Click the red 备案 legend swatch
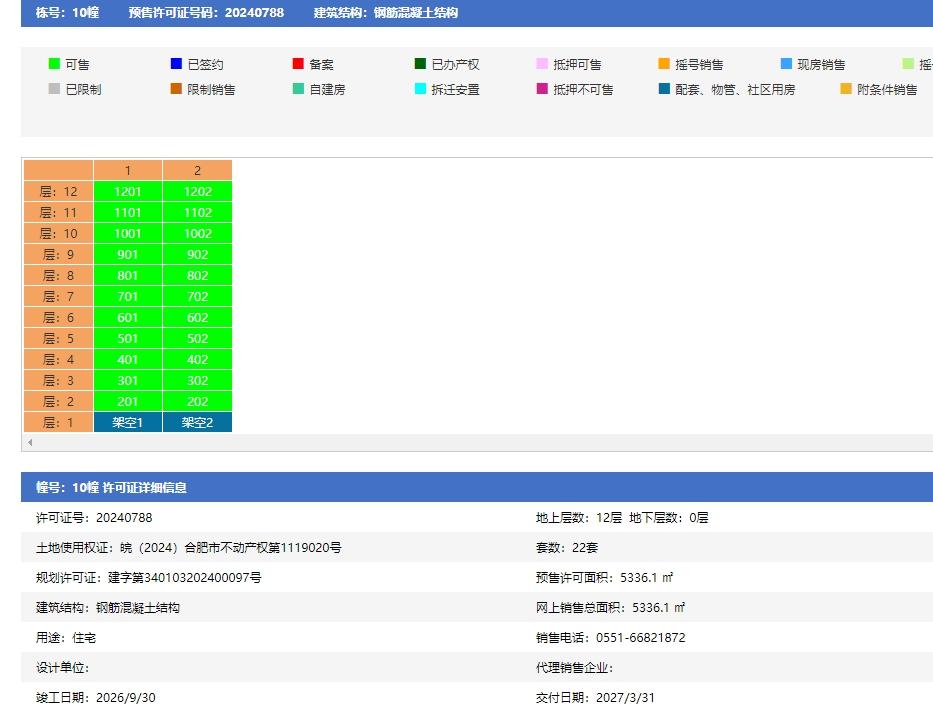The image size is (933, 715). pos(298,64)
